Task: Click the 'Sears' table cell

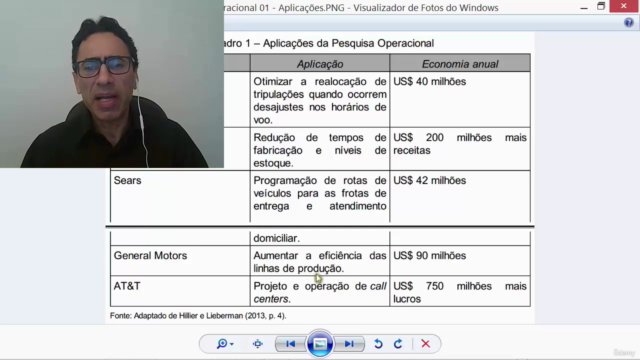Action: [180, 196]
